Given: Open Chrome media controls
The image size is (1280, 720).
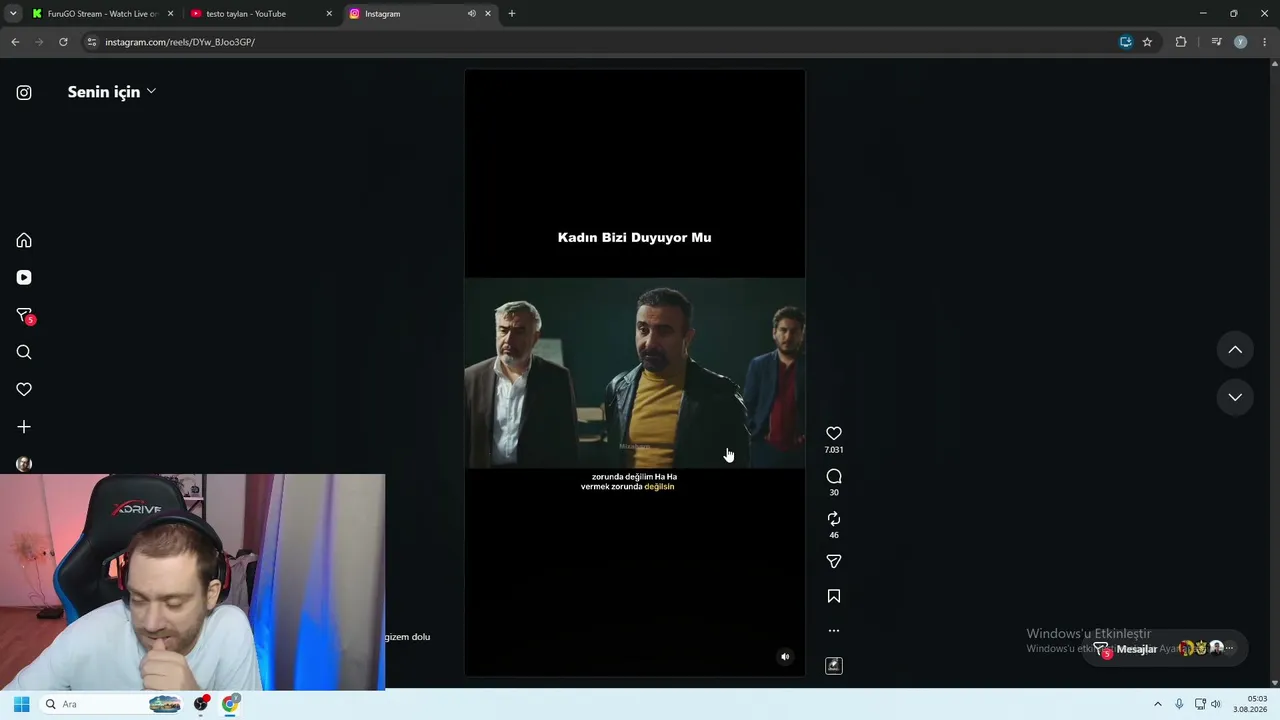Looking at the screenshot, I should click(x=1216, y=42).
